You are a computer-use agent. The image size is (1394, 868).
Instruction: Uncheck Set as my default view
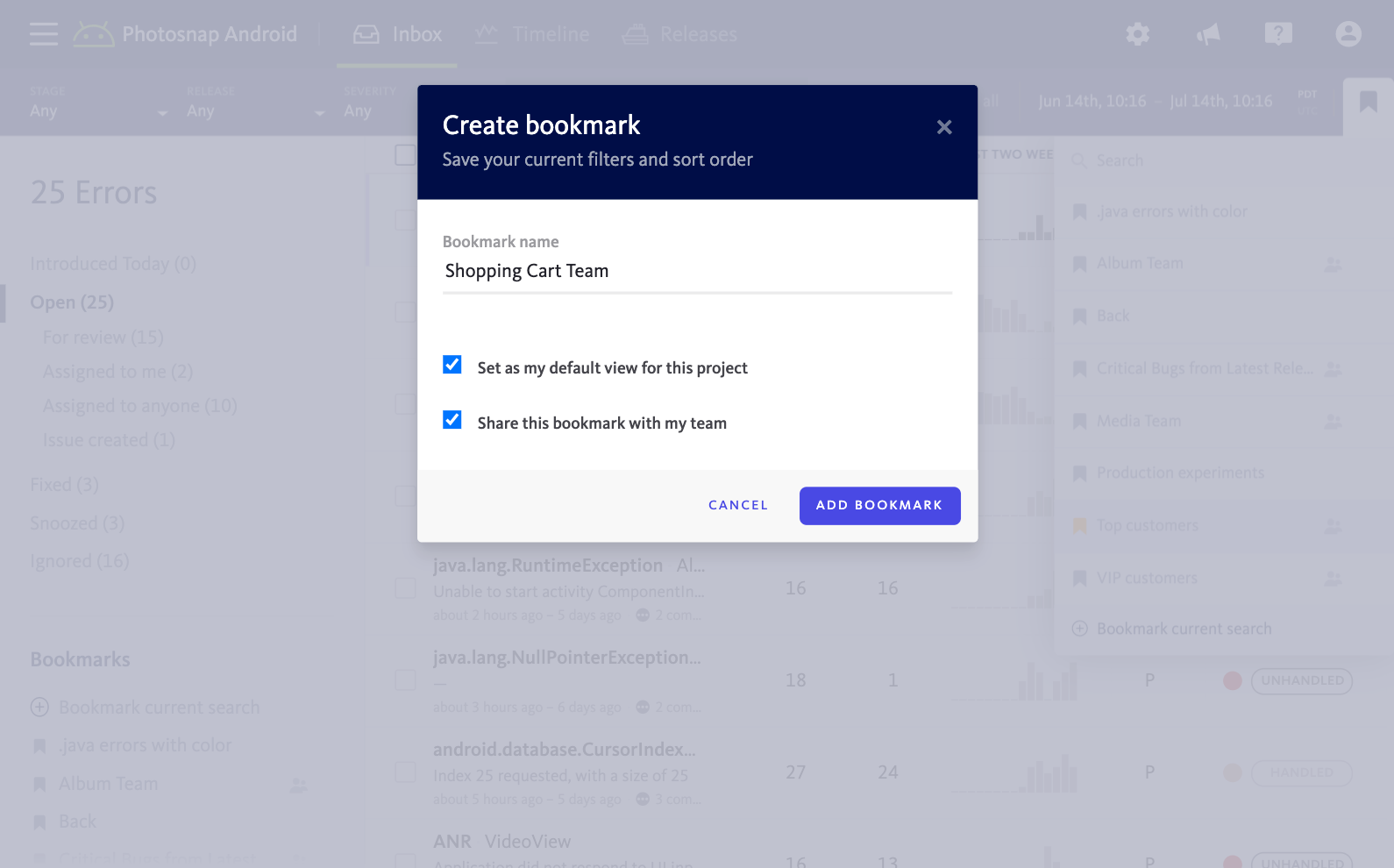tap(452, 365)
